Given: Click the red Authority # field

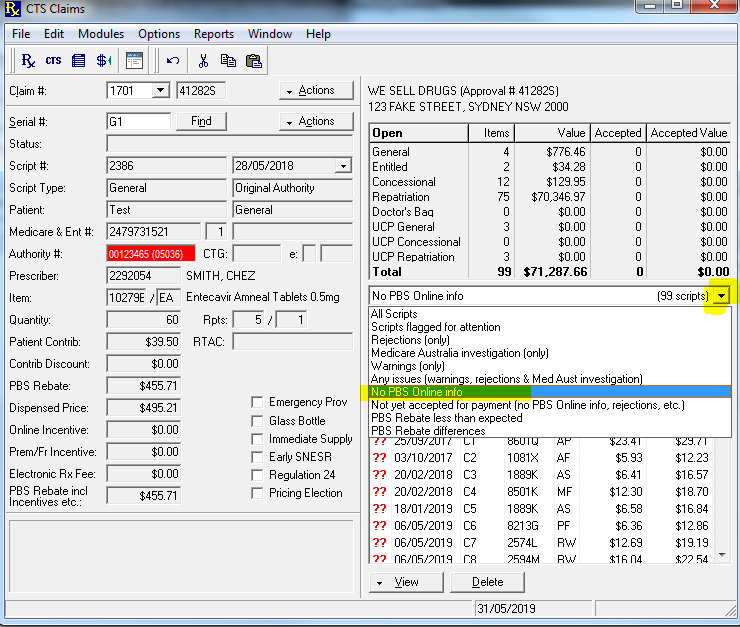Looking at the screenshot, I should (152, 254).
